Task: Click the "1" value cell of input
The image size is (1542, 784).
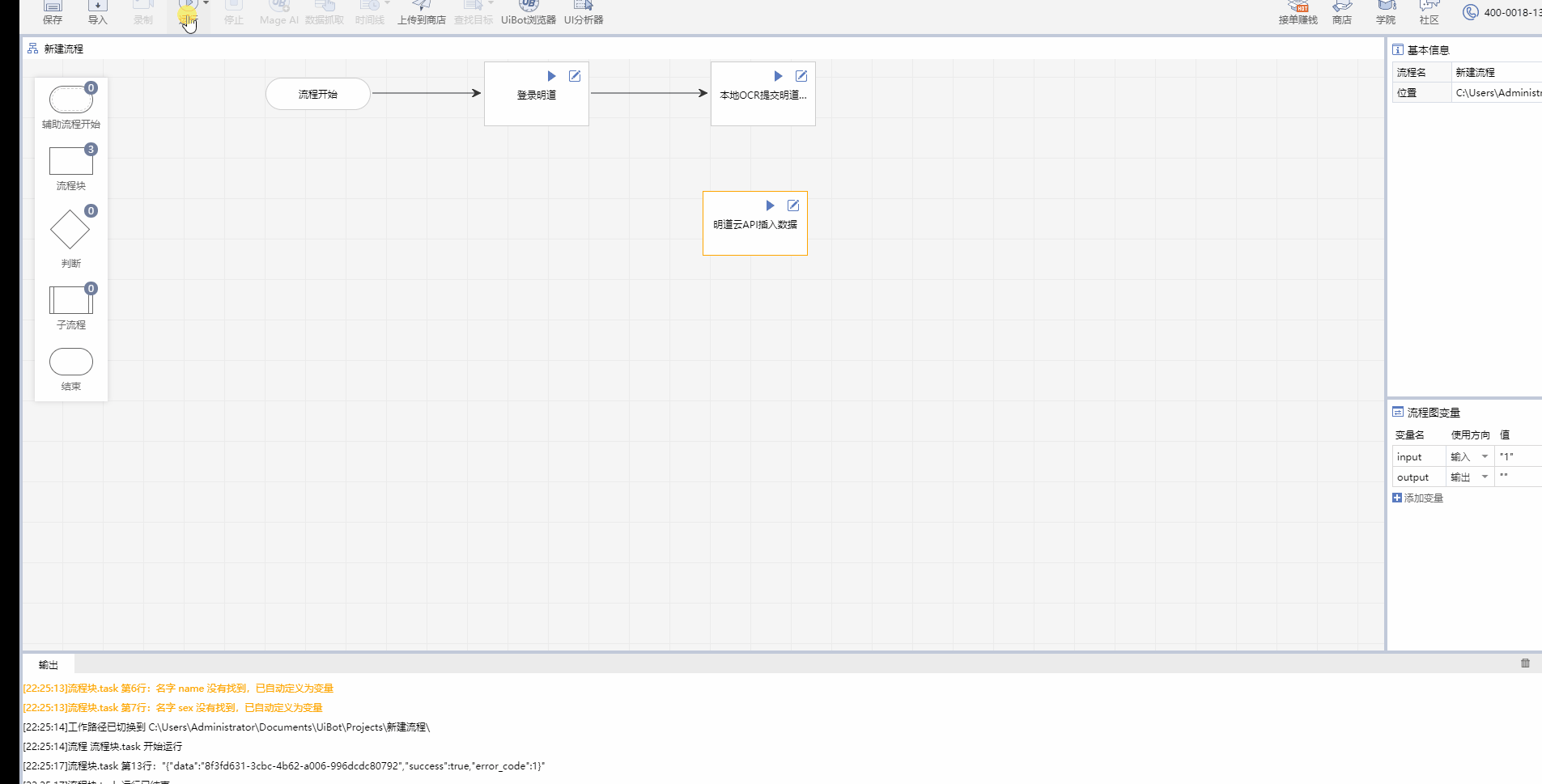Action: 1518,456
